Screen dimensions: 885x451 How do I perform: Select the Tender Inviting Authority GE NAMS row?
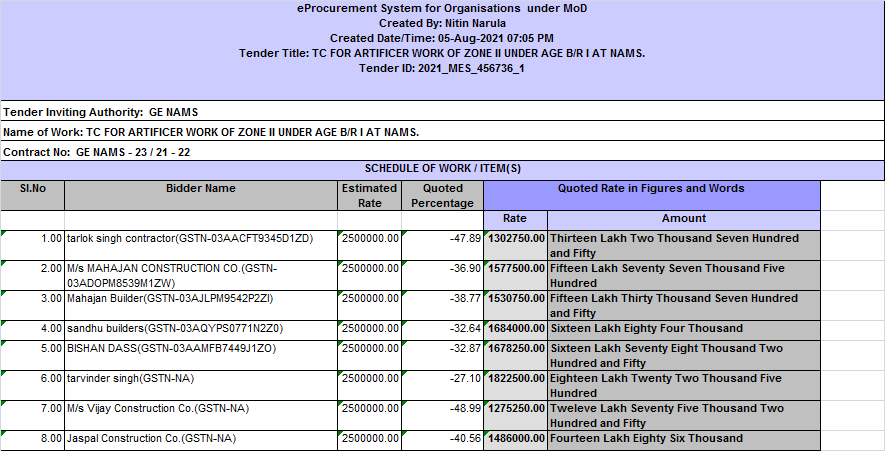(442, 111)
